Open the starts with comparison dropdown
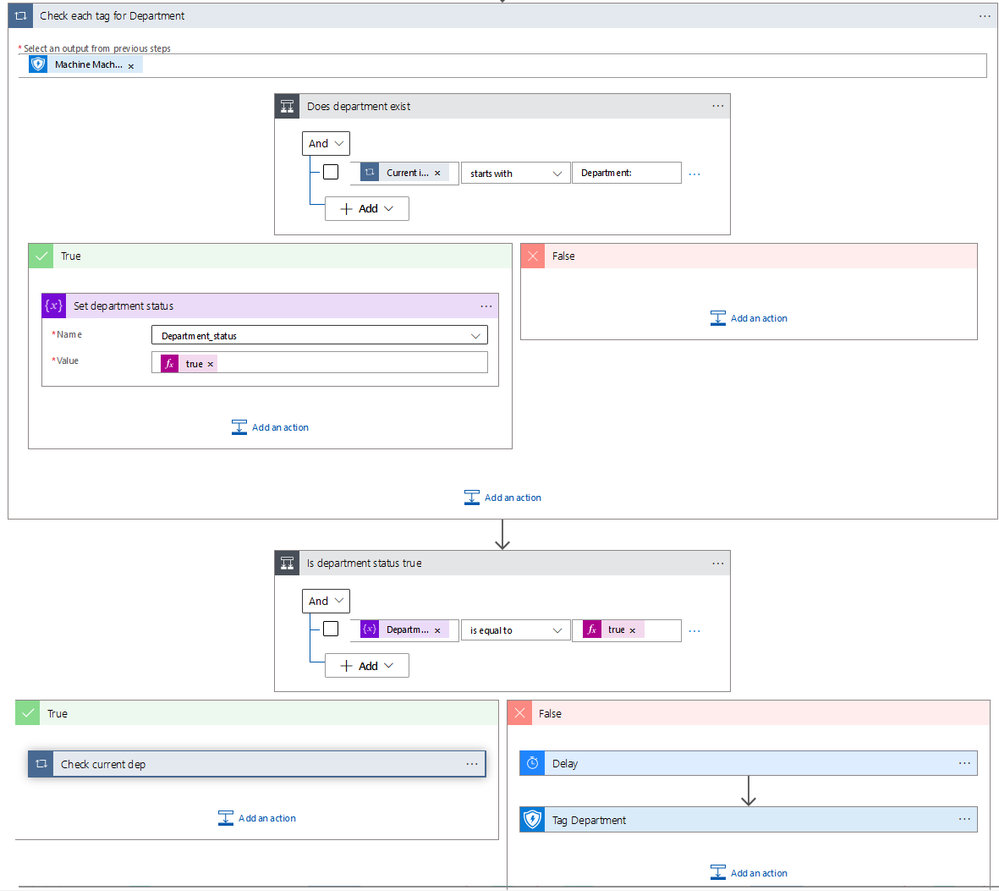Image resolution: width=999 pixels, height=891 pixels. click(515, 172)
